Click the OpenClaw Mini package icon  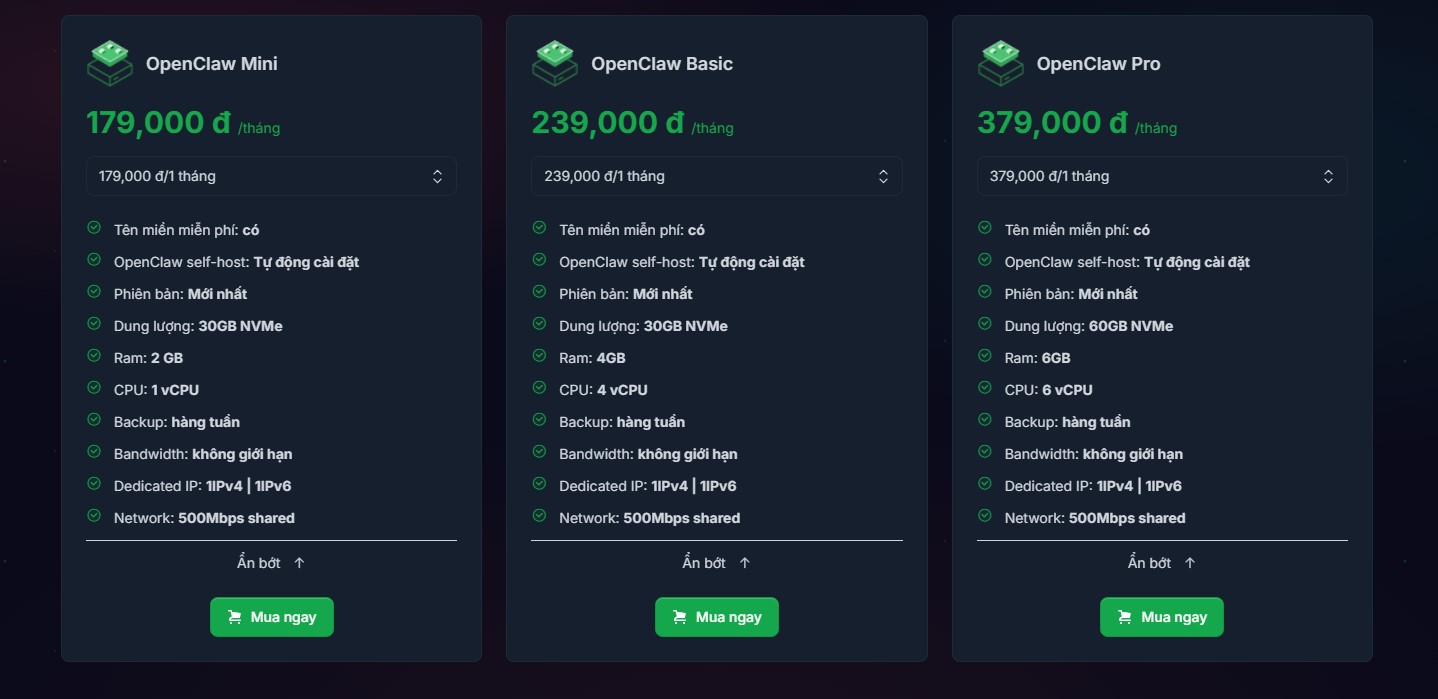[x=110, y=62]
